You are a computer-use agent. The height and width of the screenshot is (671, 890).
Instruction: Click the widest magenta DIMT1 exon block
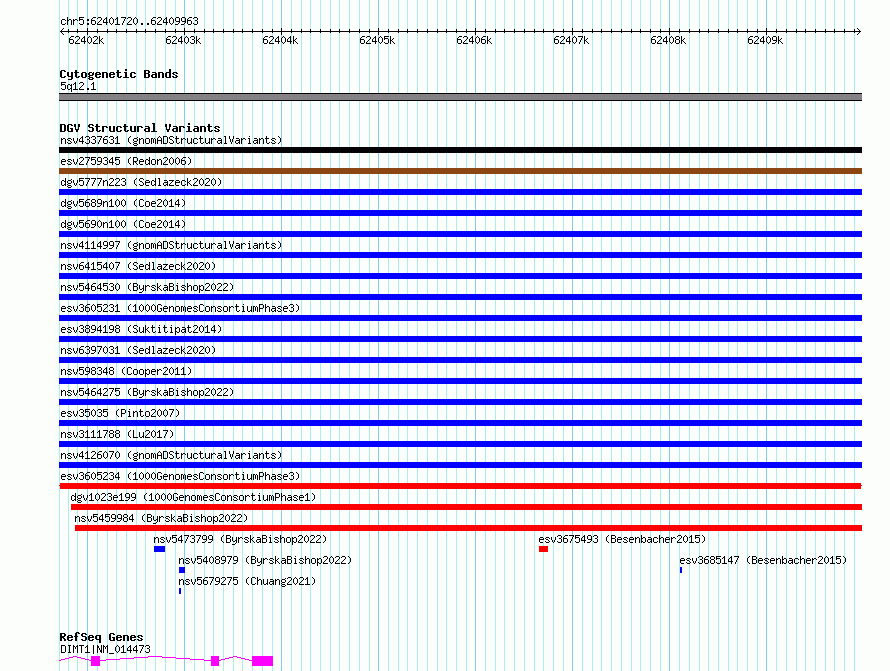262,661
